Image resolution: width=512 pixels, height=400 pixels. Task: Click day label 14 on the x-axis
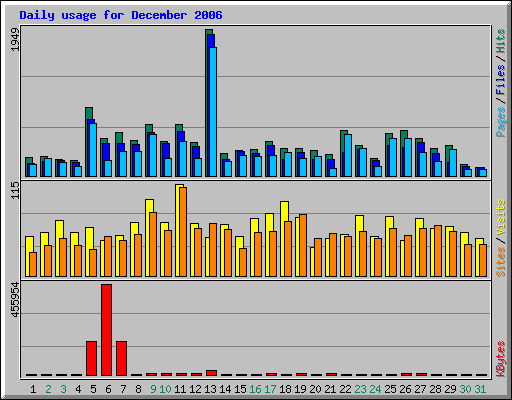tap(225, 389)
